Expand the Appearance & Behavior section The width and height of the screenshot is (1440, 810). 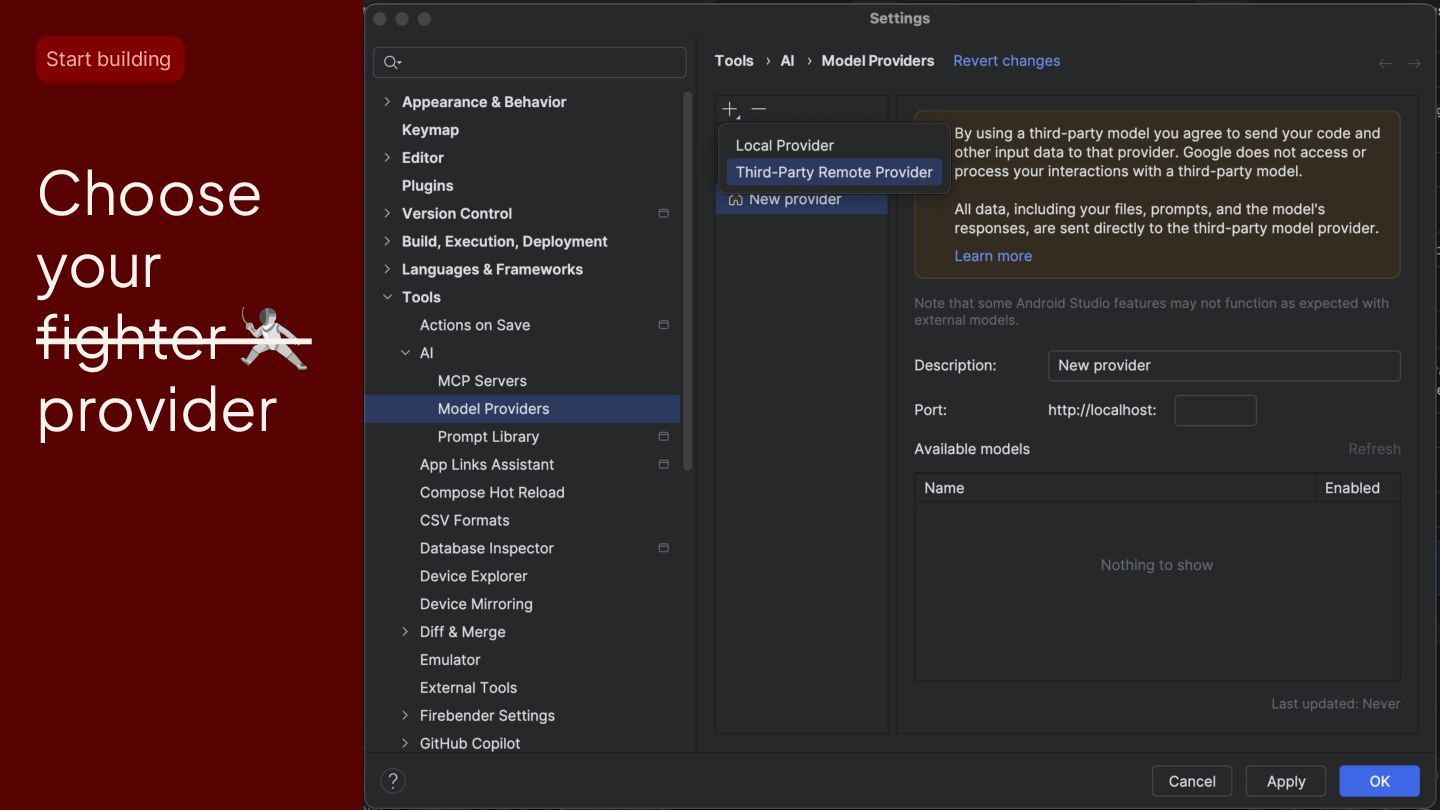(388, 102)
